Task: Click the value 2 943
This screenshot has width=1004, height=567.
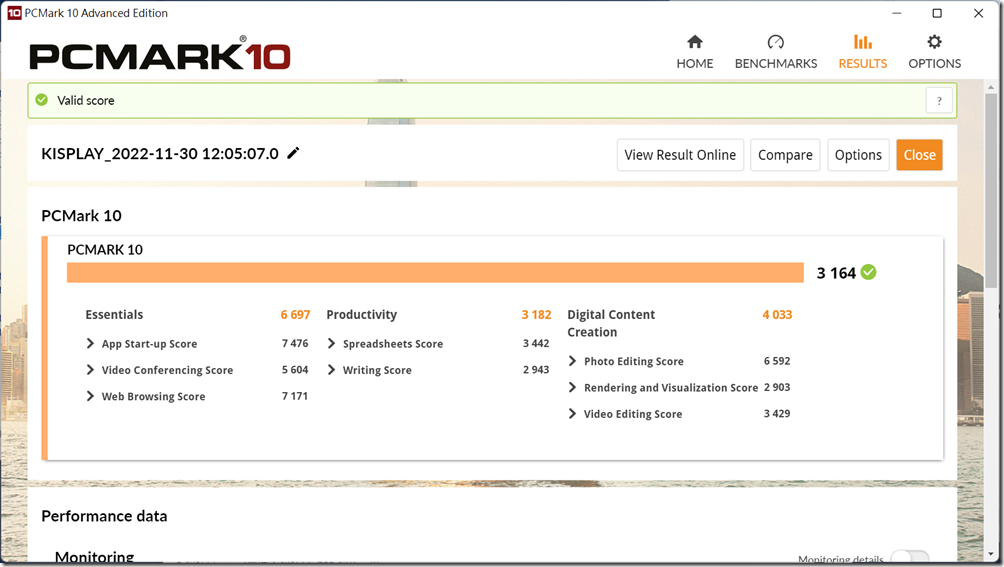Action: 536,370
